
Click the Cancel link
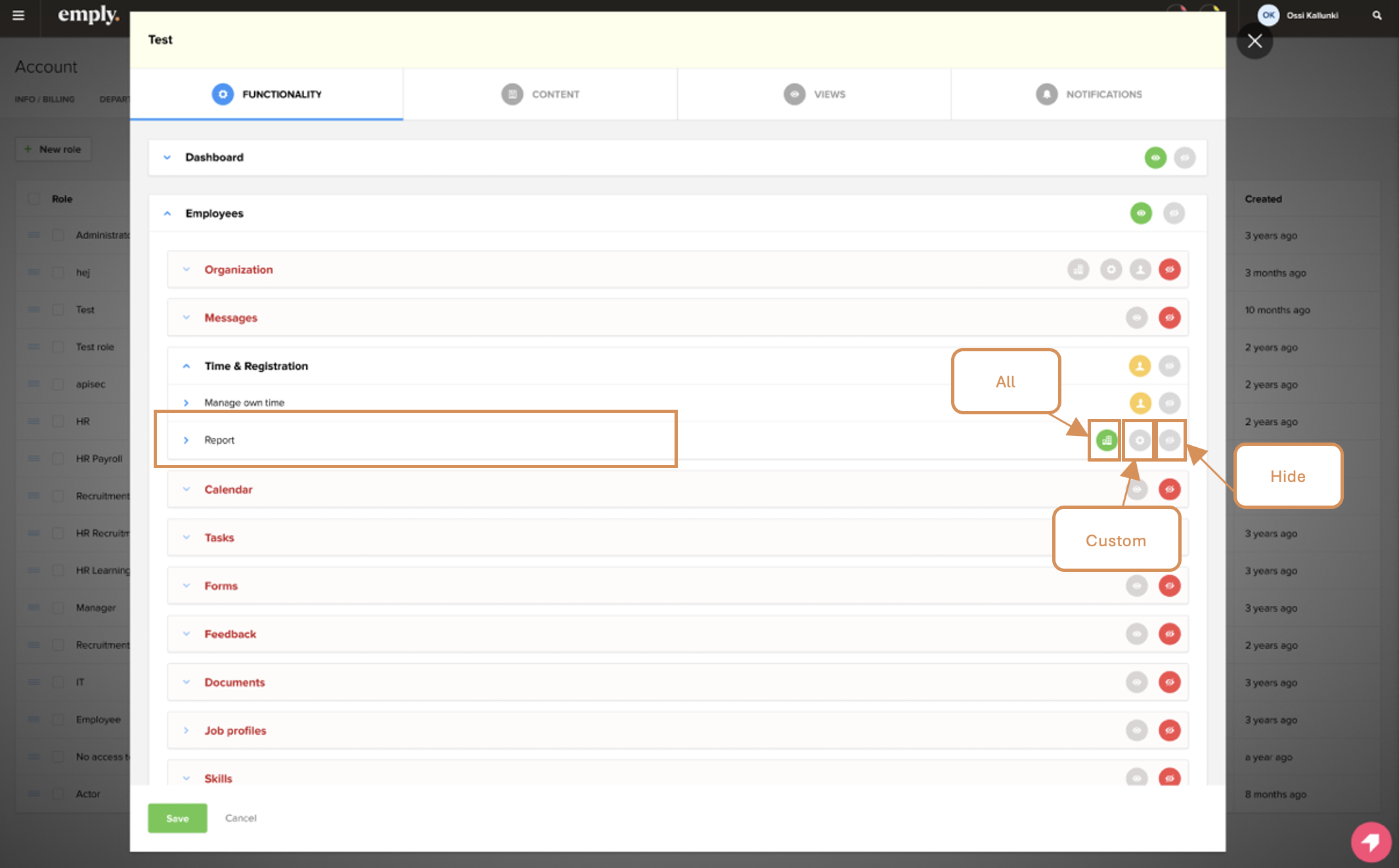240,818
